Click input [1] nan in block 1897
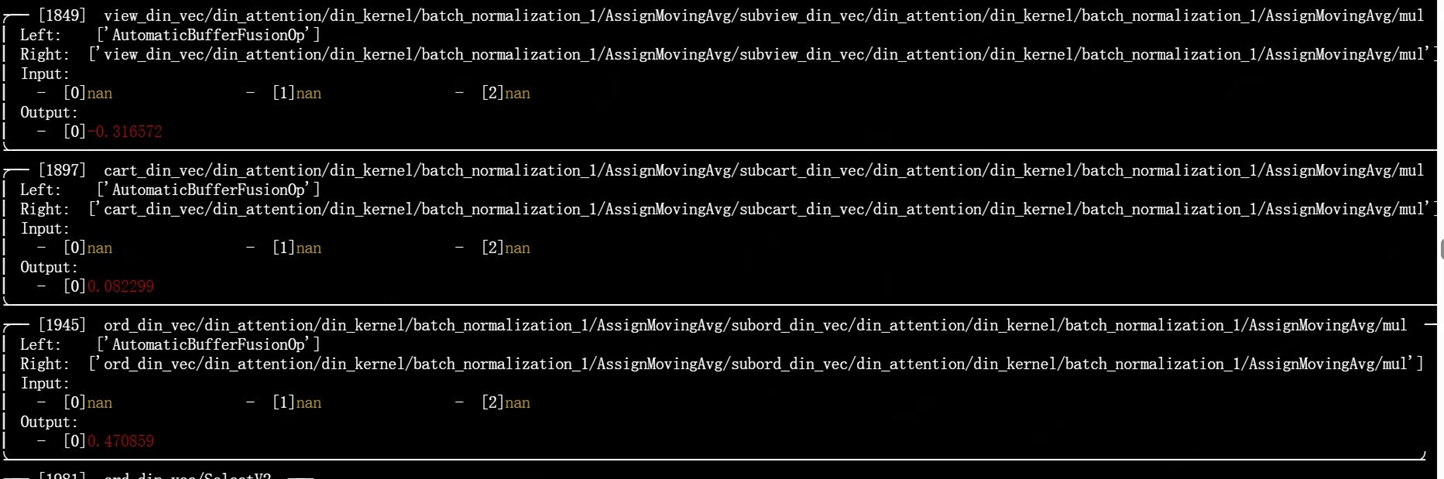Screen dimensions: 1444x479 tap(297, 248)
